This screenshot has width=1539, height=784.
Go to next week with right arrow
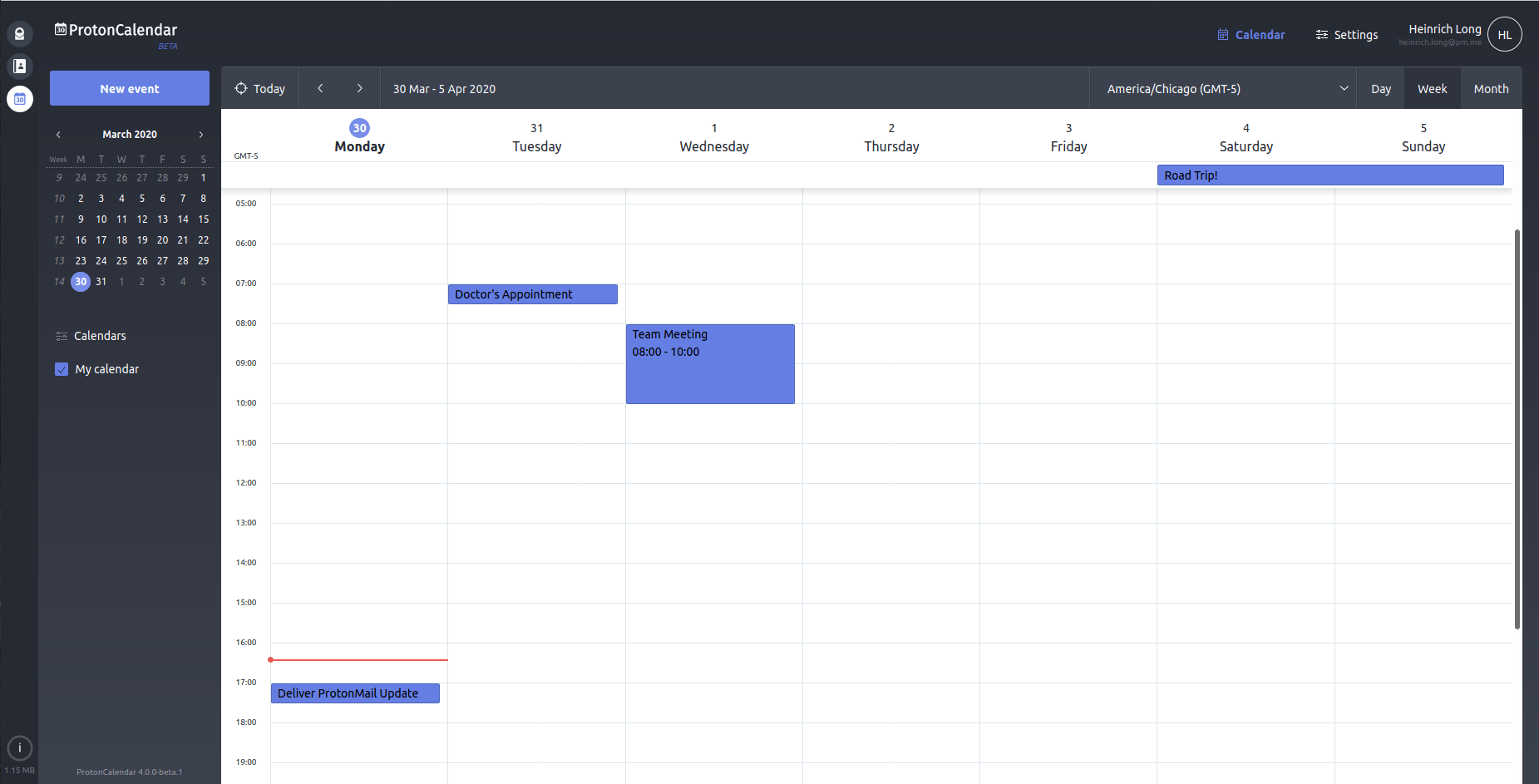coord(359,88)
